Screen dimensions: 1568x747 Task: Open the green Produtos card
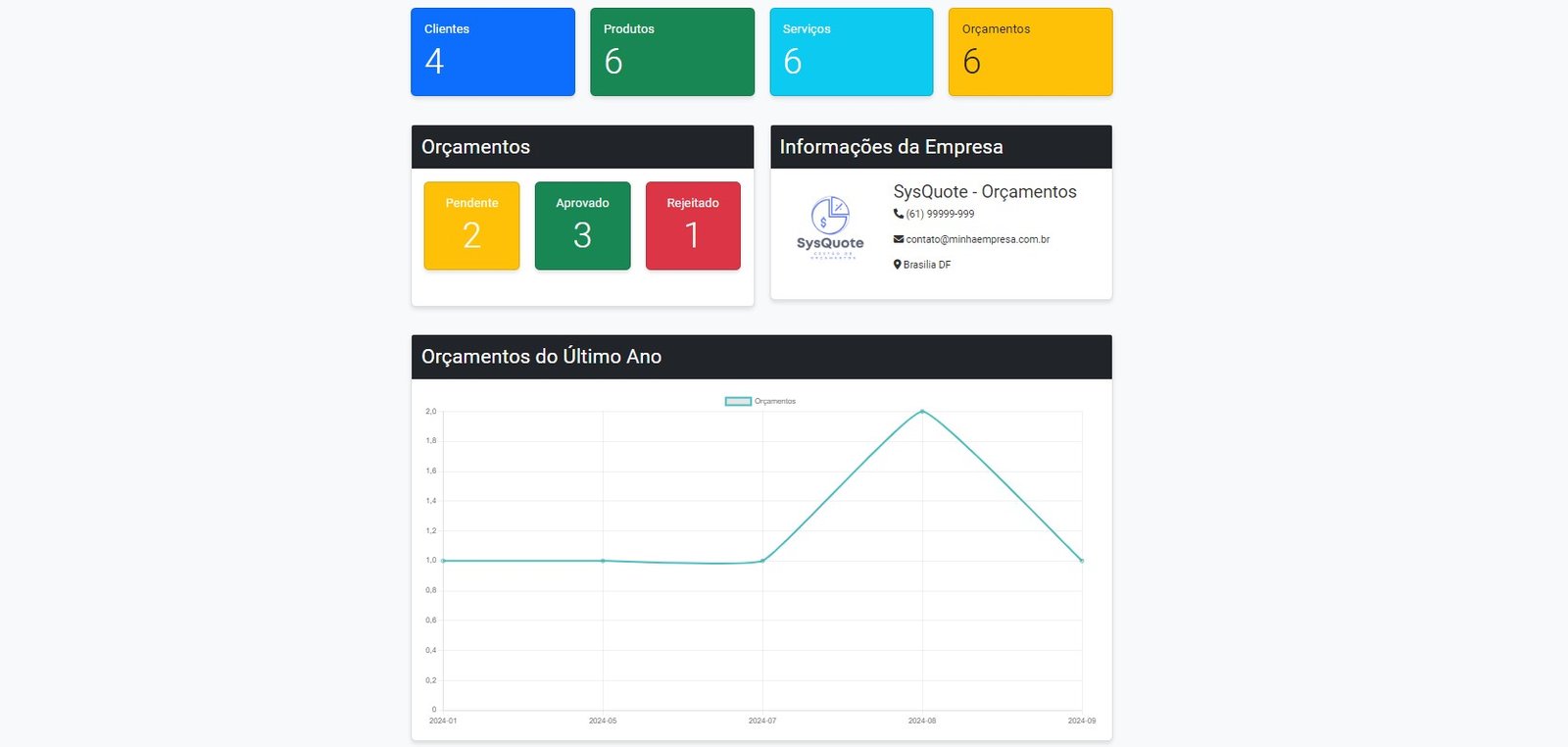pos(672,52)
